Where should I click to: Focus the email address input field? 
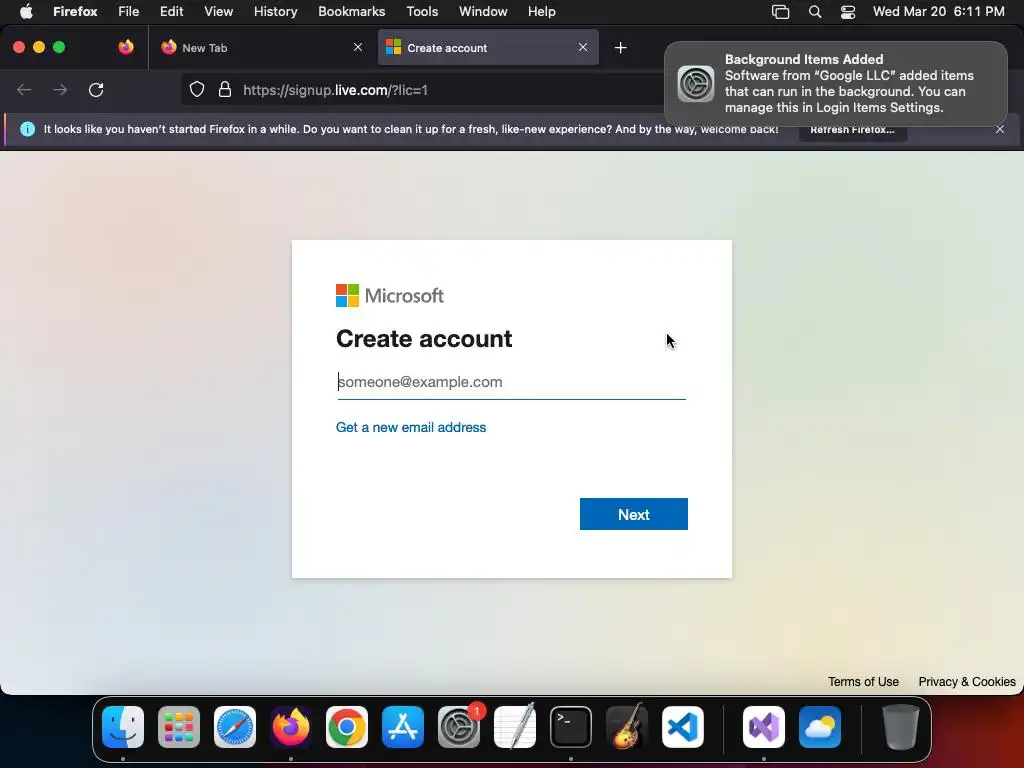511,382
